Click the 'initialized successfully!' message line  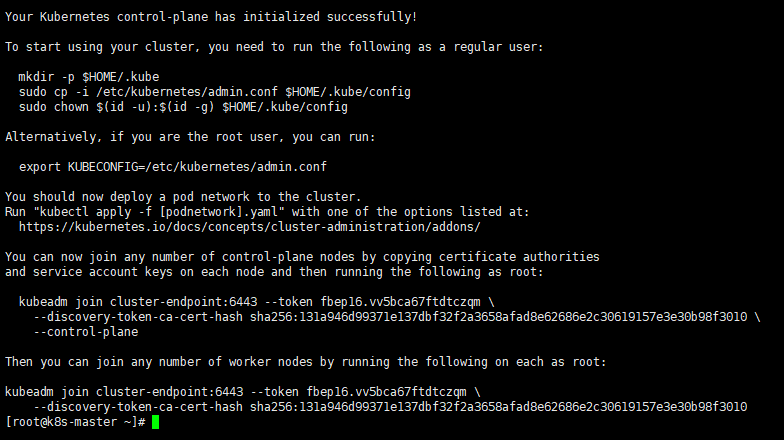211,17
